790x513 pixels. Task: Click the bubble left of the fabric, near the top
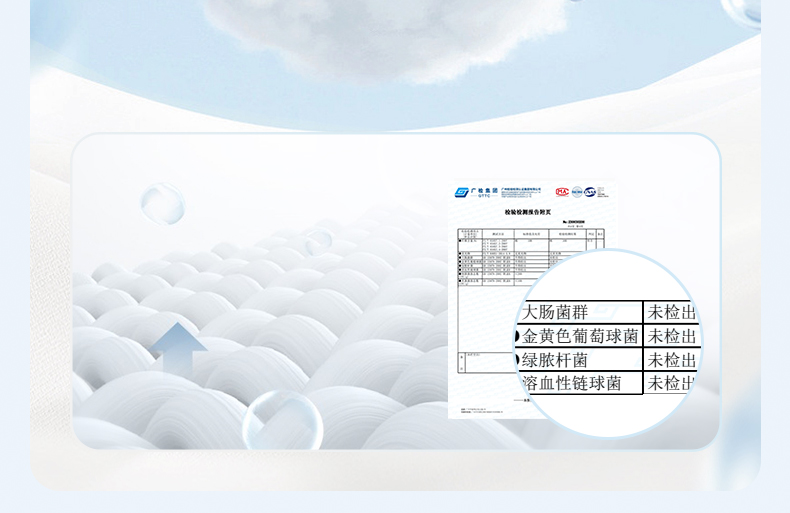click(x=162, y=203)
